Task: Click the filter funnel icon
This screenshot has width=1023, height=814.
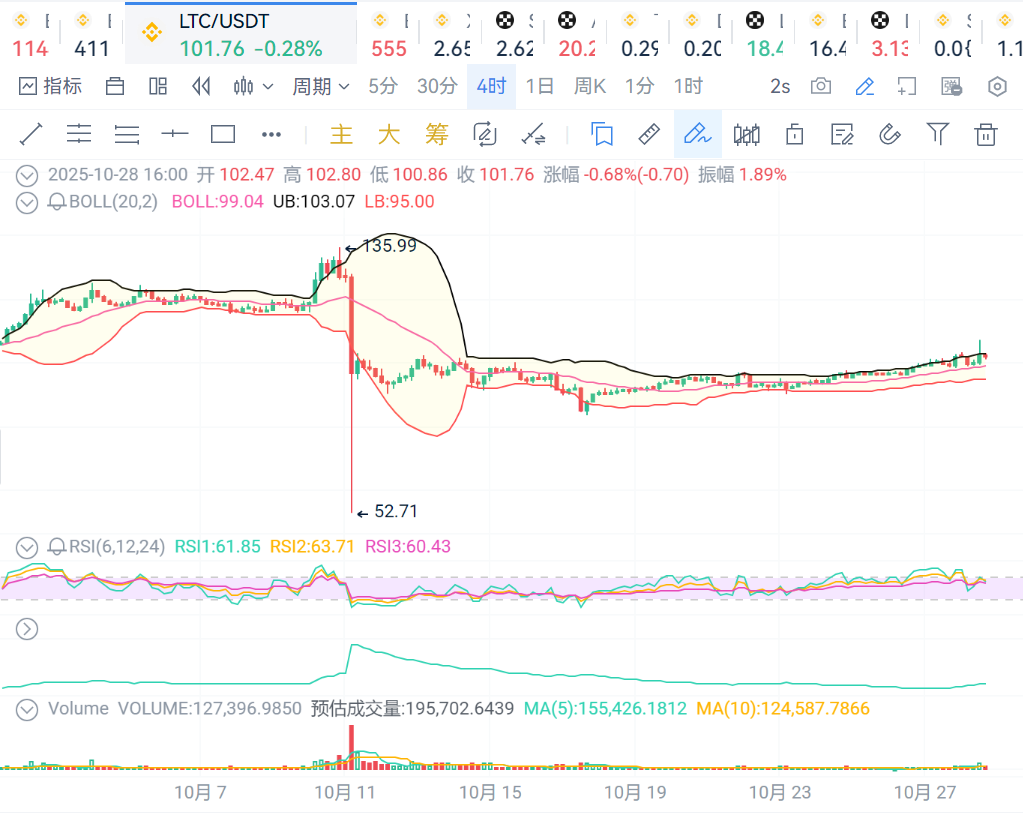Action: [937, 134]
